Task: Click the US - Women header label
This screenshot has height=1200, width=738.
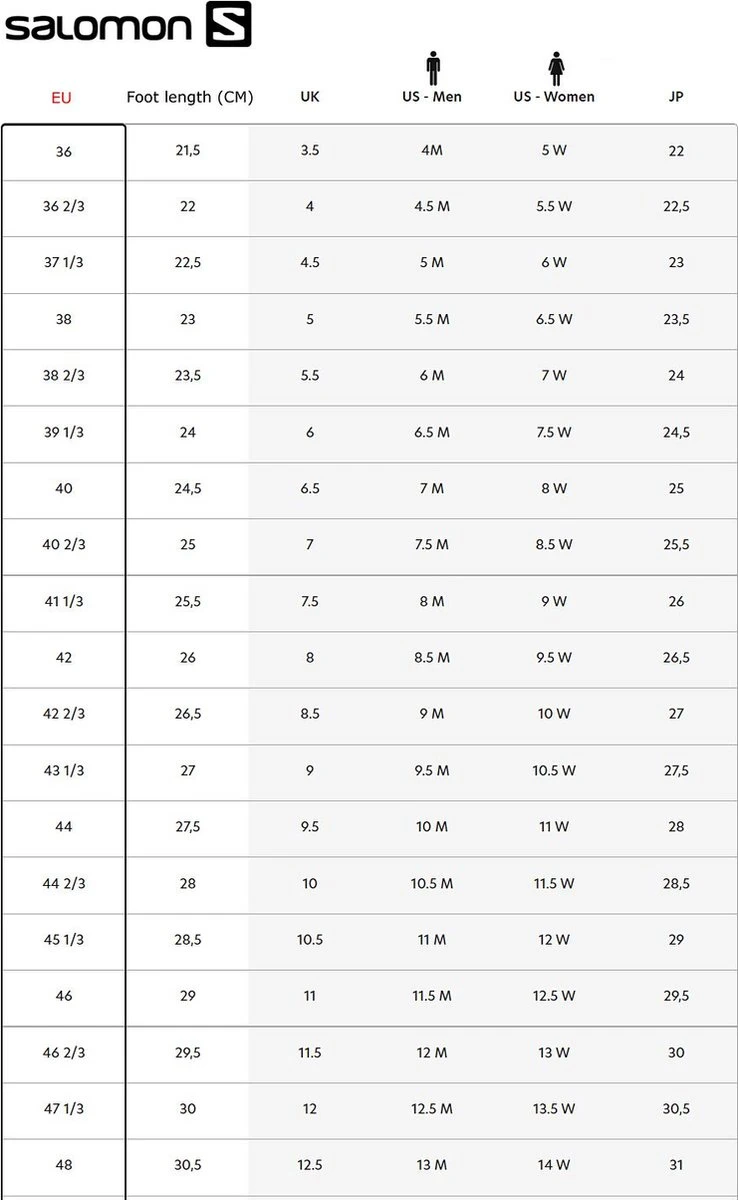Action: point(554,97)
